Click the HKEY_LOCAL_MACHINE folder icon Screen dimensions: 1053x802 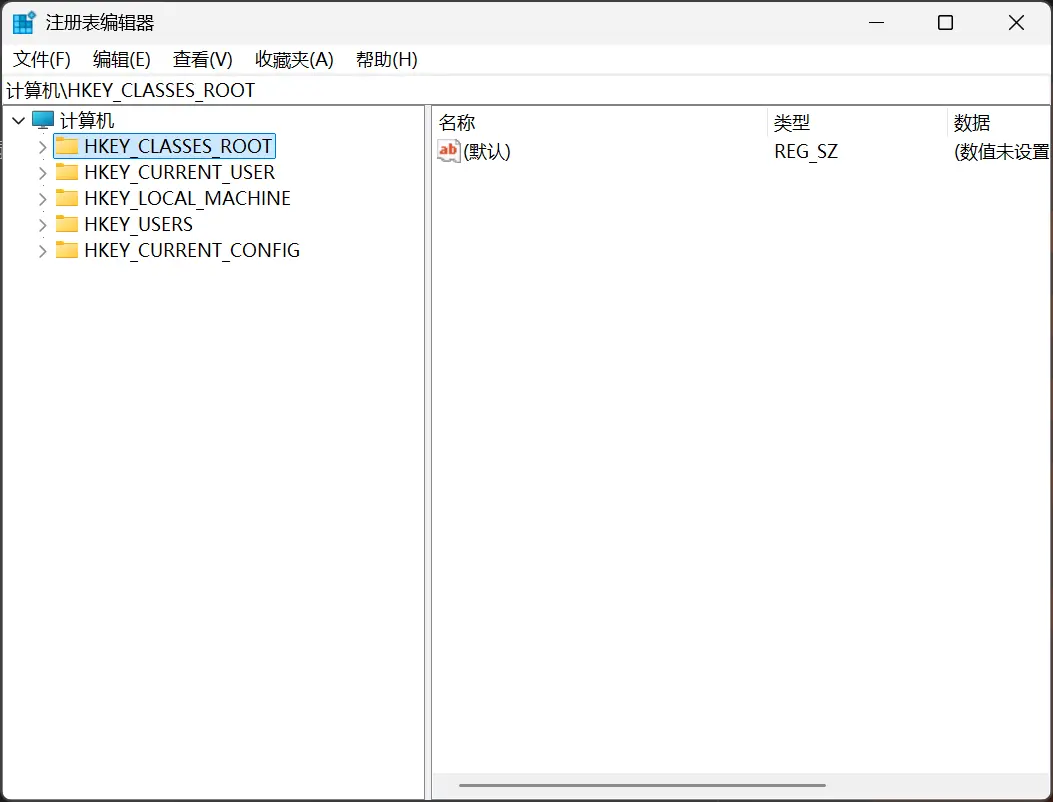pyautogui.click(x=66, y=197)
